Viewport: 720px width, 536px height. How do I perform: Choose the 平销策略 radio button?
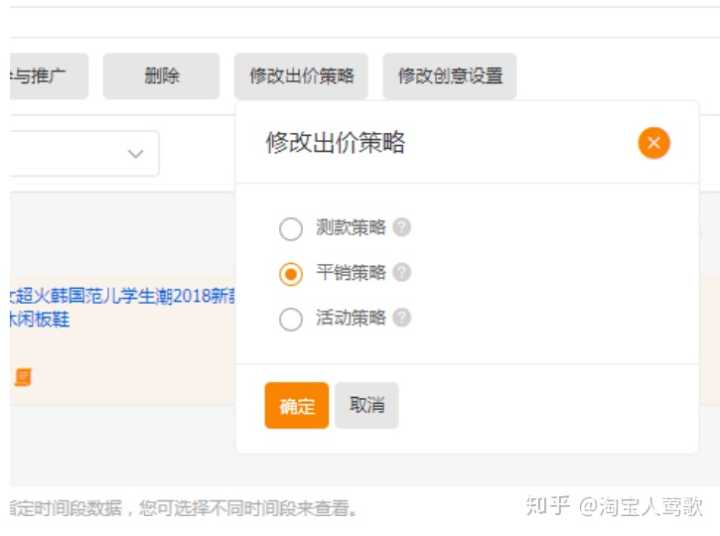[x=291, y=274]
